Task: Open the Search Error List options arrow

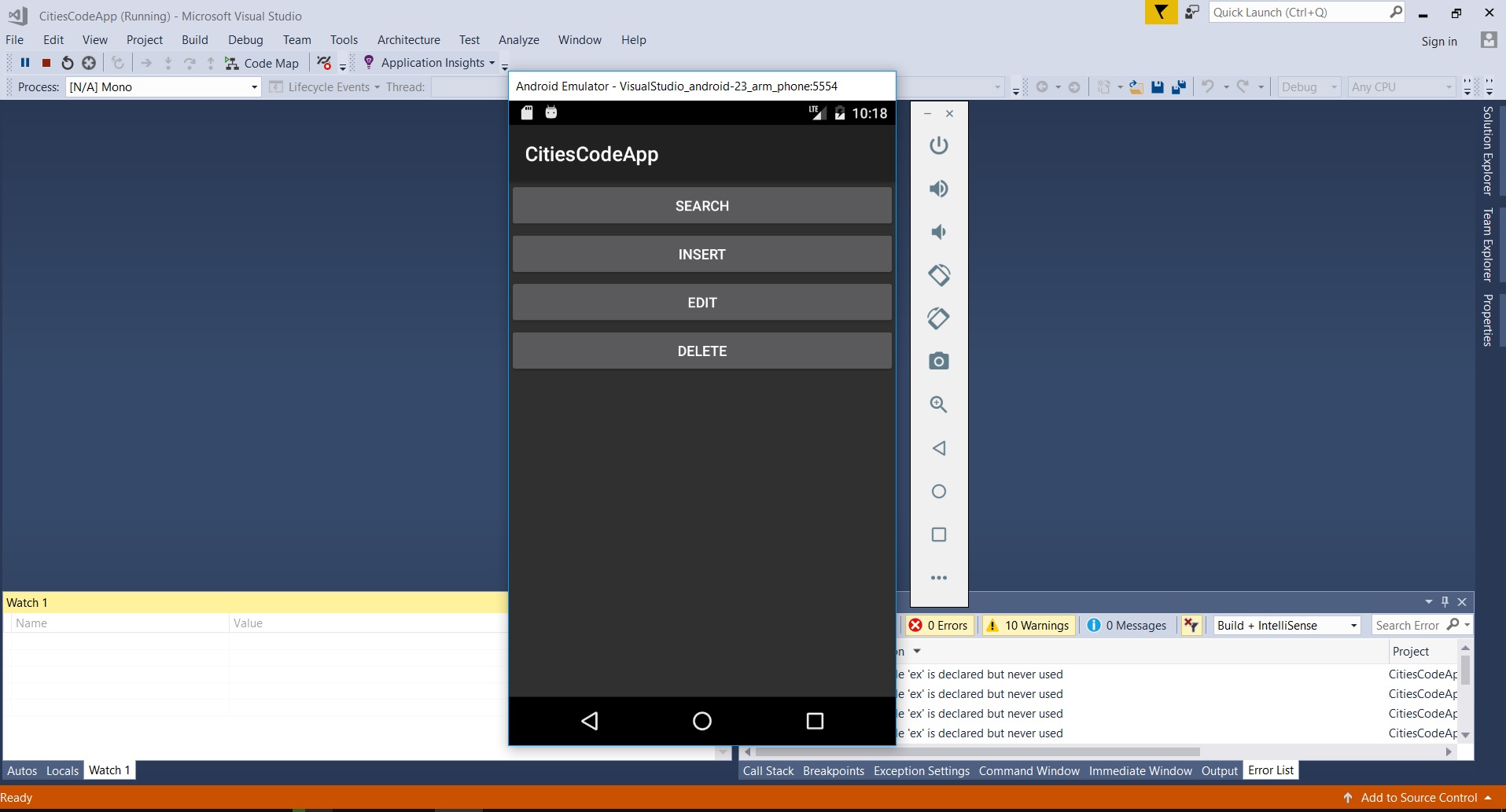Action: 1467,625
